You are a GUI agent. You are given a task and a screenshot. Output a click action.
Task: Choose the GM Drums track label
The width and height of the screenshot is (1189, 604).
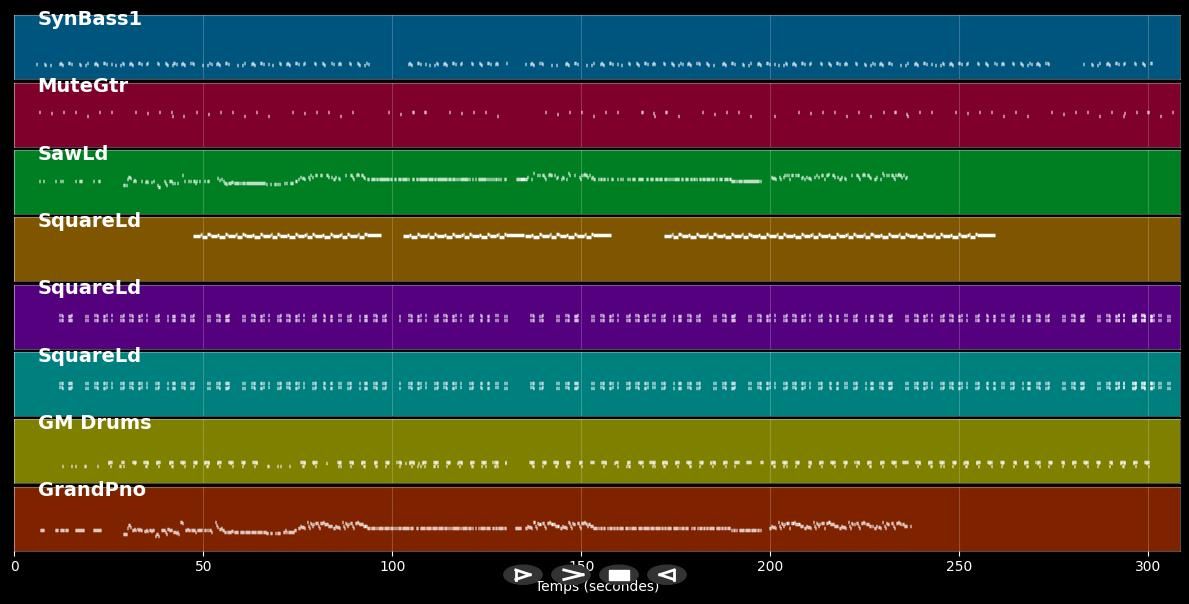[94, 423]
